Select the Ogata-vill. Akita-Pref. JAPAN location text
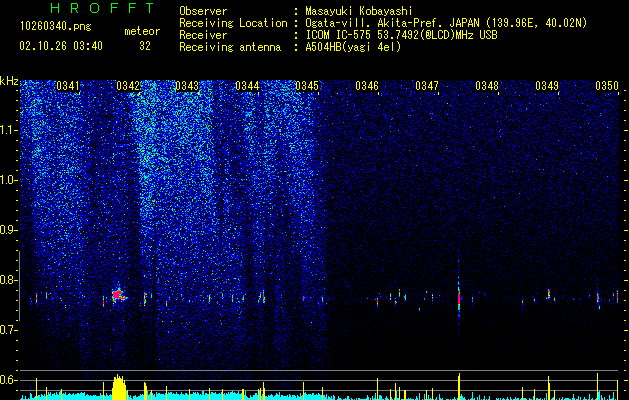The height and width of the screenshot is (400, 629). pos(446,23)
